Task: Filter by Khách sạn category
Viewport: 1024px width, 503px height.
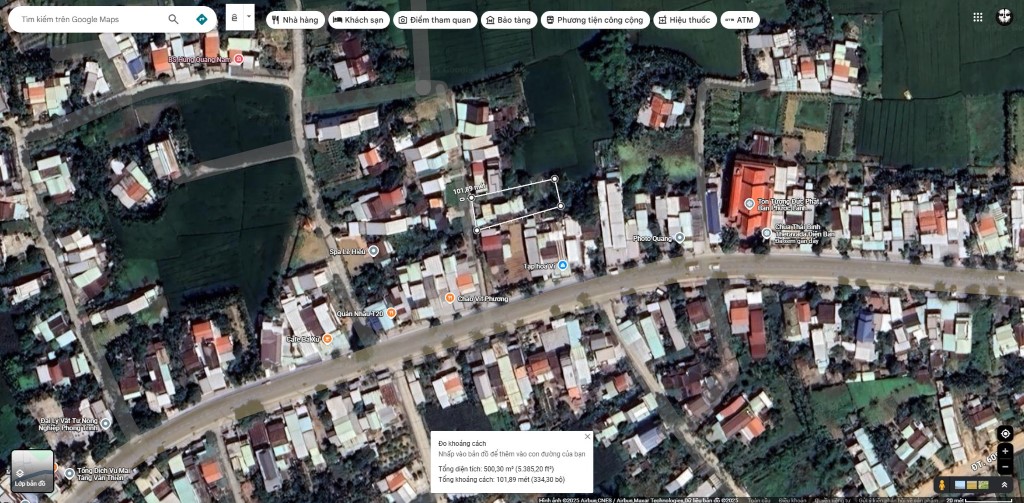Action: 359,20
